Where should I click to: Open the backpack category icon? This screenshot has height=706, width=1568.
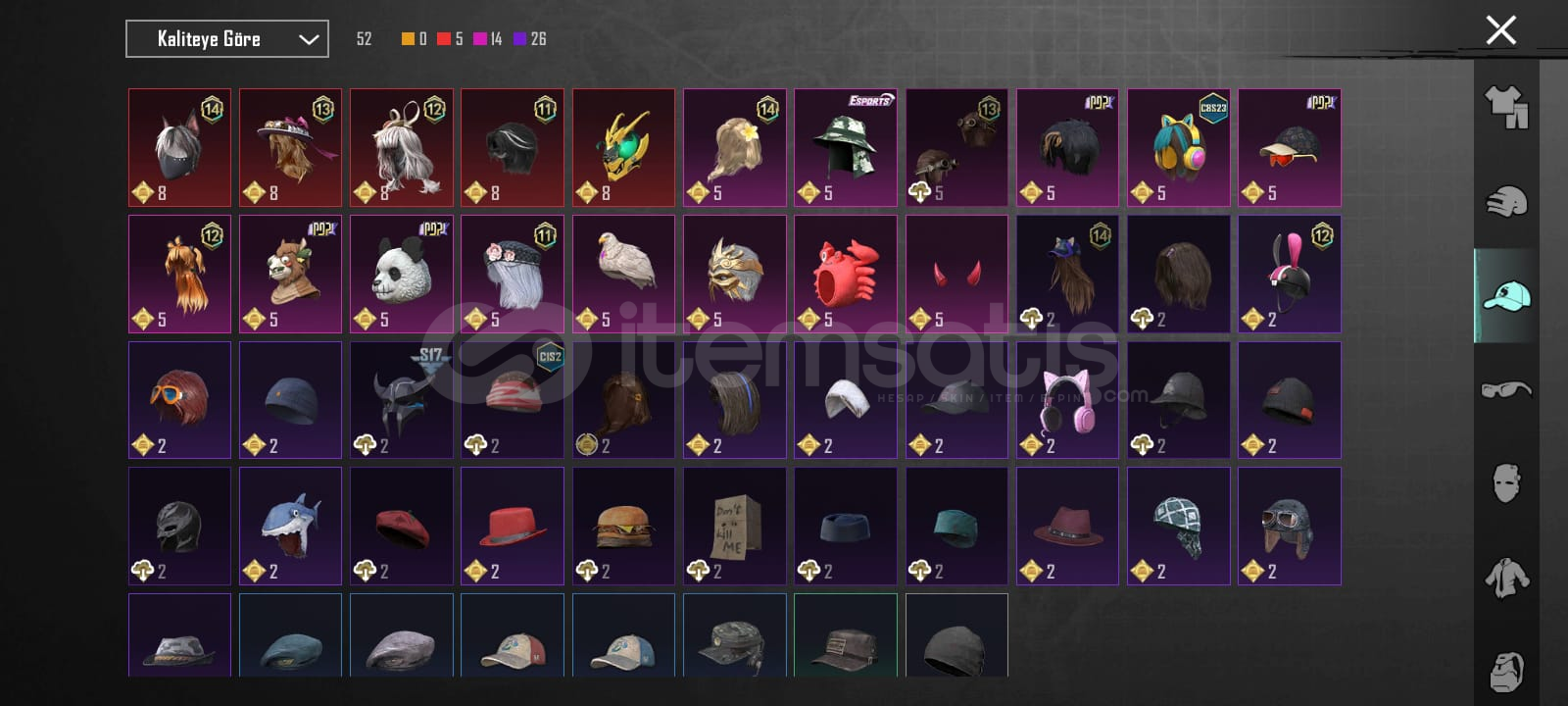(x=1505, y=672)
